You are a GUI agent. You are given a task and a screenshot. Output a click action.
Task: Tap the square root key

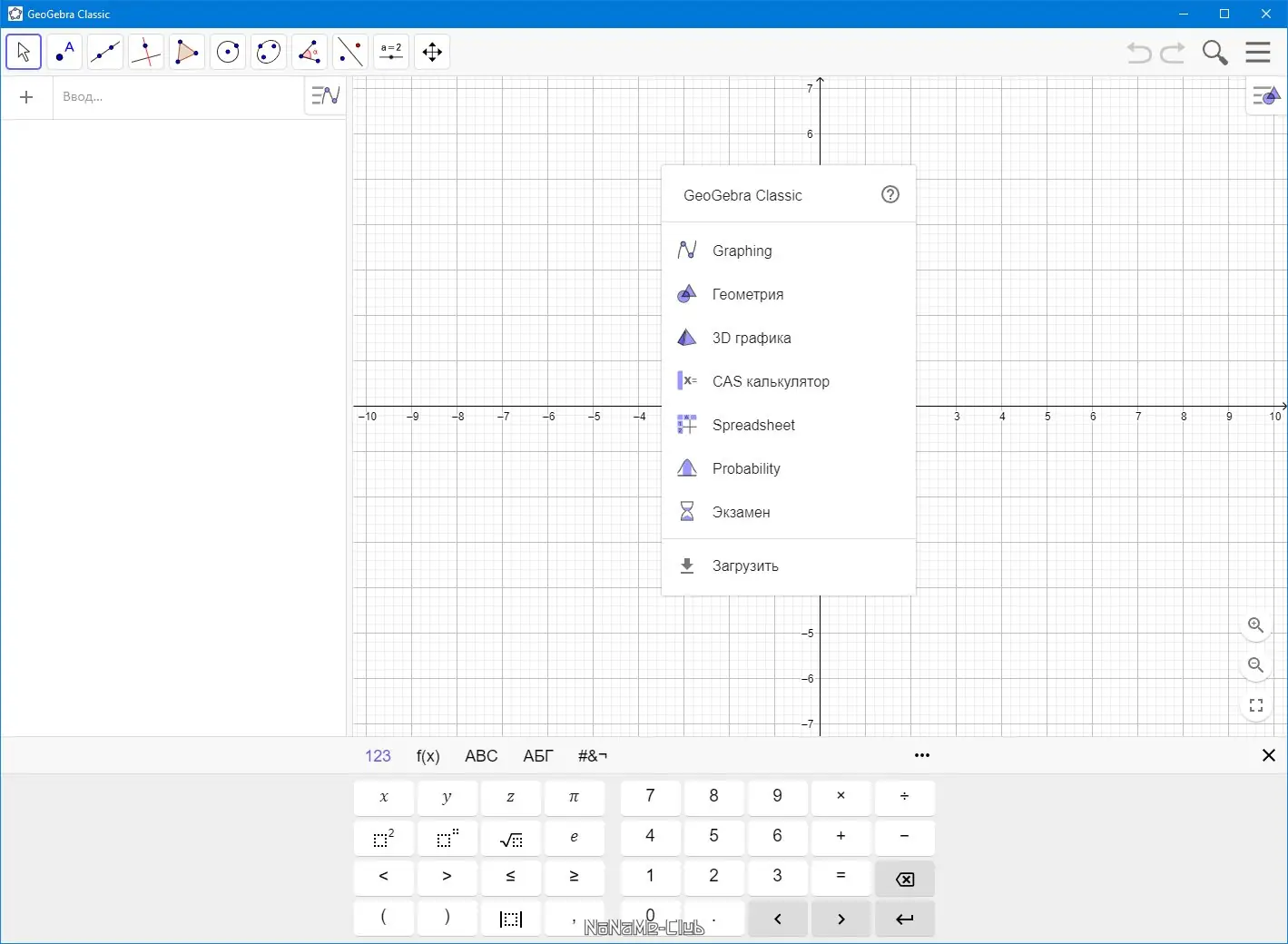click(x=511, y=838)
